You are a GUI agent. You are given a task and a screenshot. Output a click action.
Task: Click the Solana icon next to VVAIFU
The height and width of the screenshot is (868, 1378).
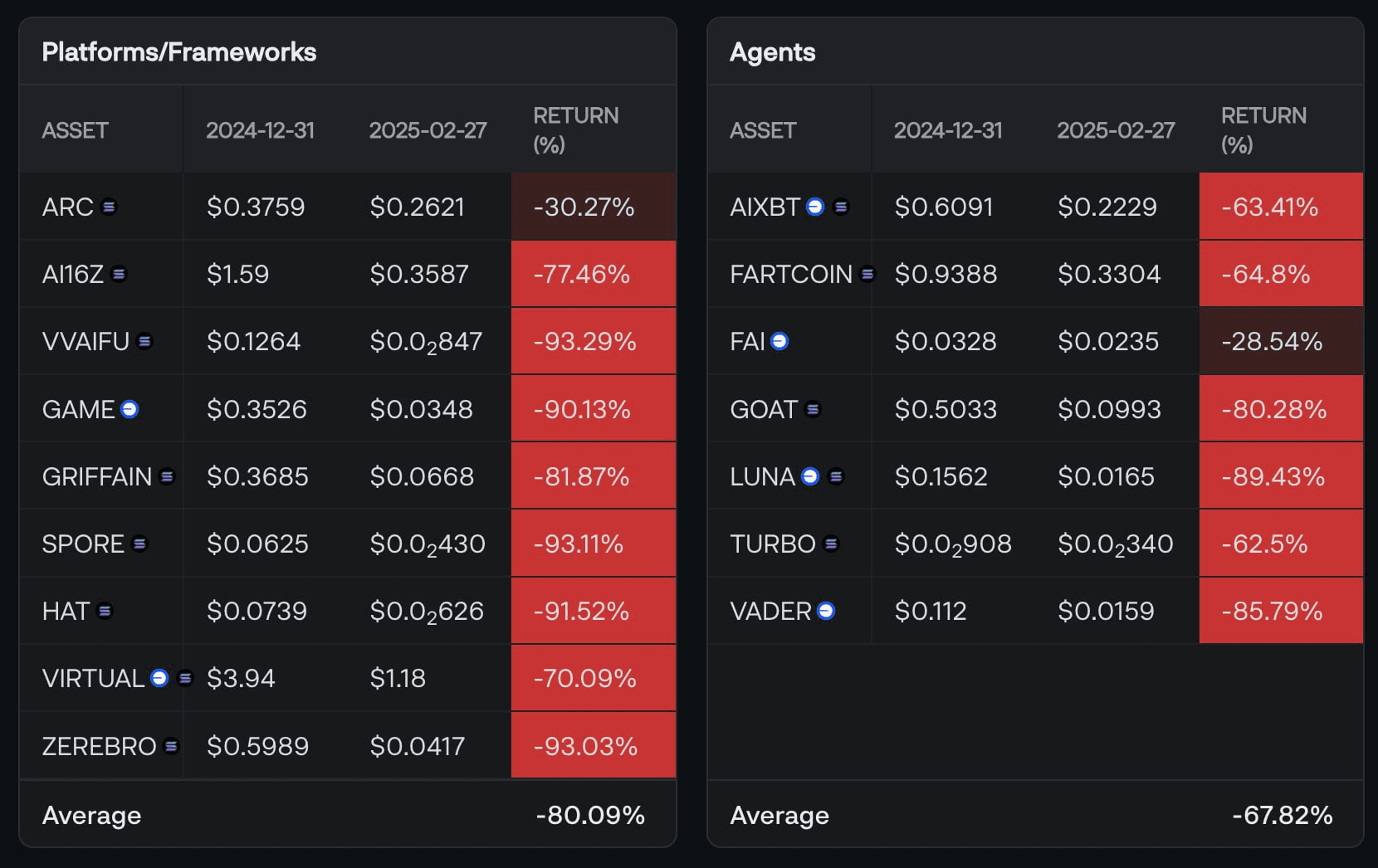[144, 341]
